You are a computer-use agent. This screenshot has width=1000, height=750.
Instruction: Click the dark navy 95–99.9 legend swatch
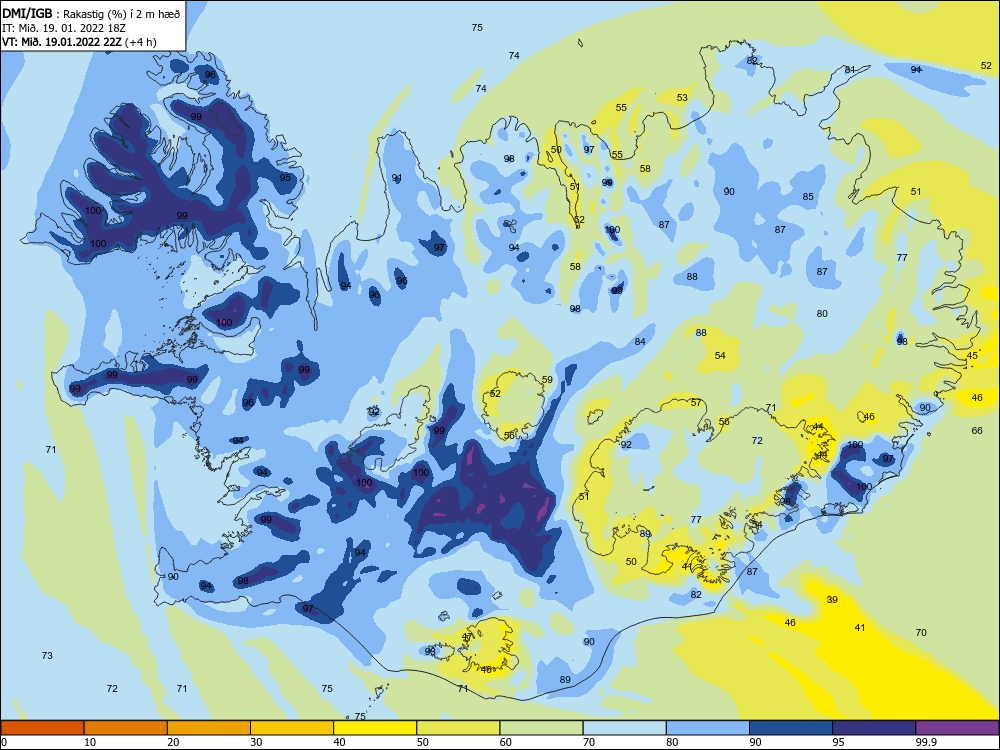tap(874, 728)
